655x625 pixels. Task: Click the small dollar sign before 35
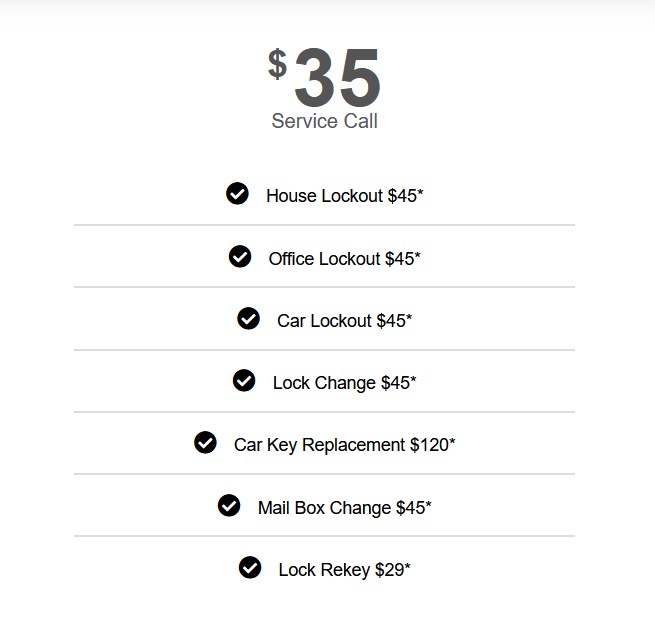[x=277, y=65]
